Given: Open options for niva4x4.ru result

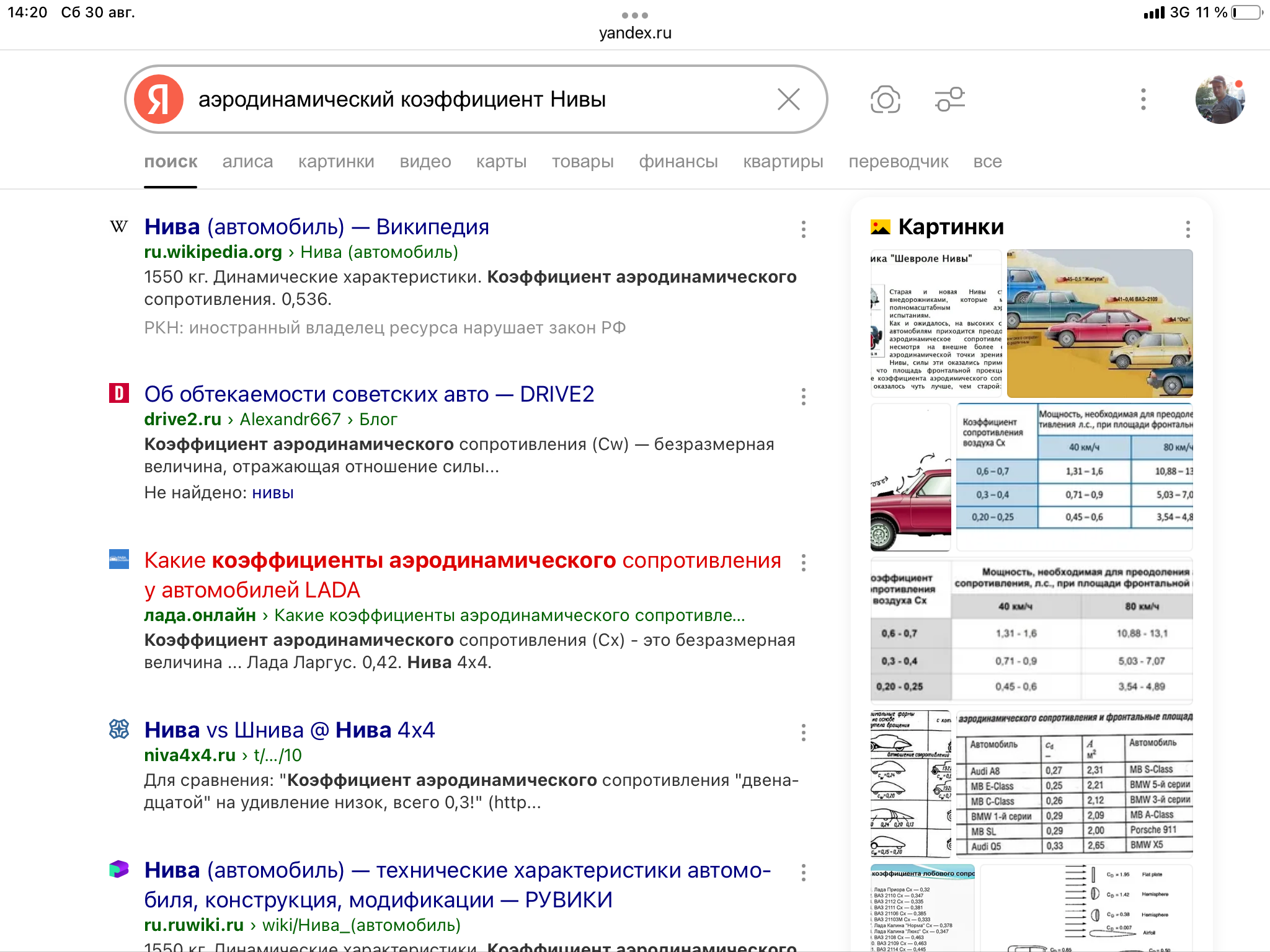Looking at the screenshot, I should click(x=803, y=733).
